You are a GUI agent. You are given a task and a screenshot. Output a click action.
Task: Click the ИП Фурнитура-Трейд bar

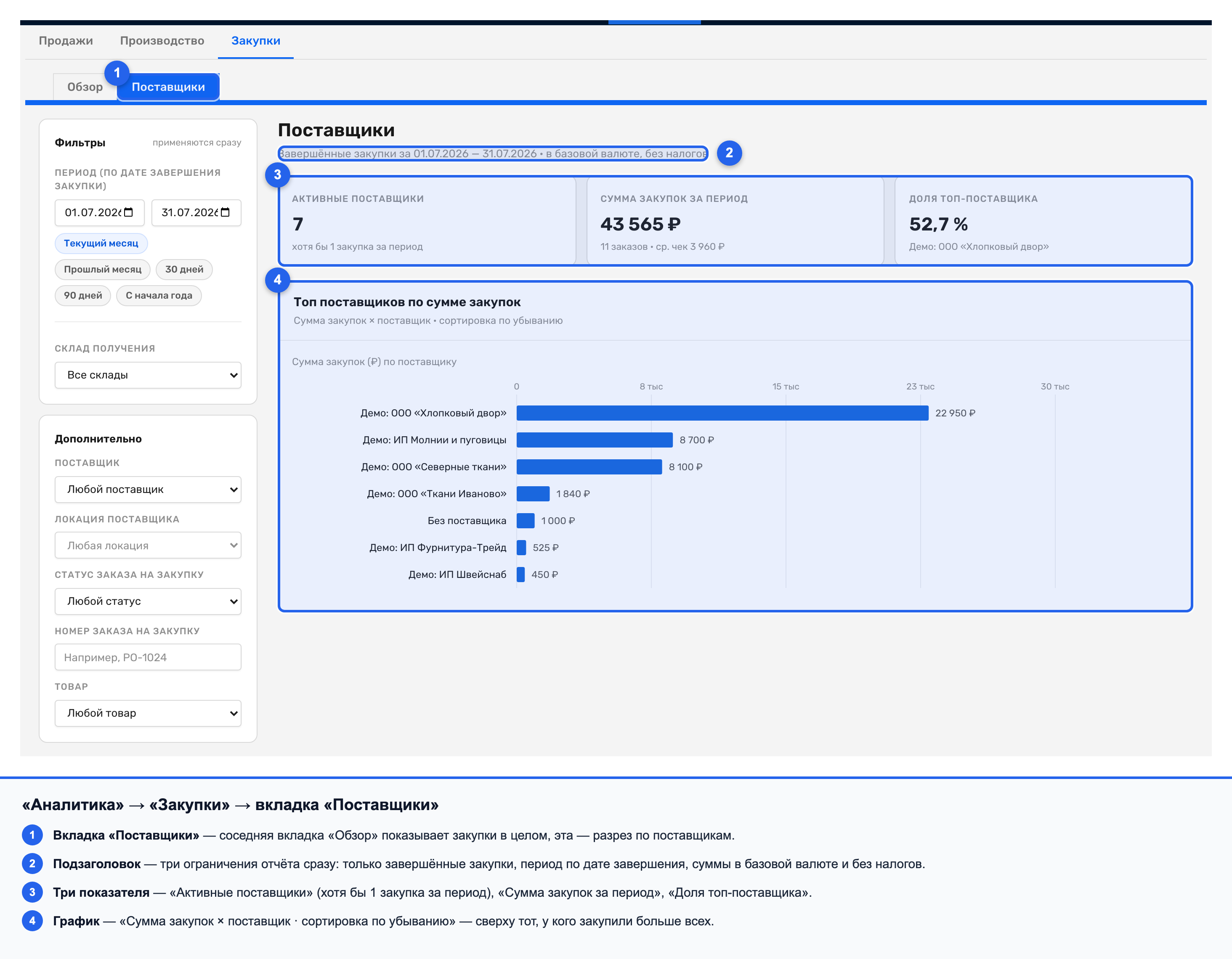tap(521, 548)
